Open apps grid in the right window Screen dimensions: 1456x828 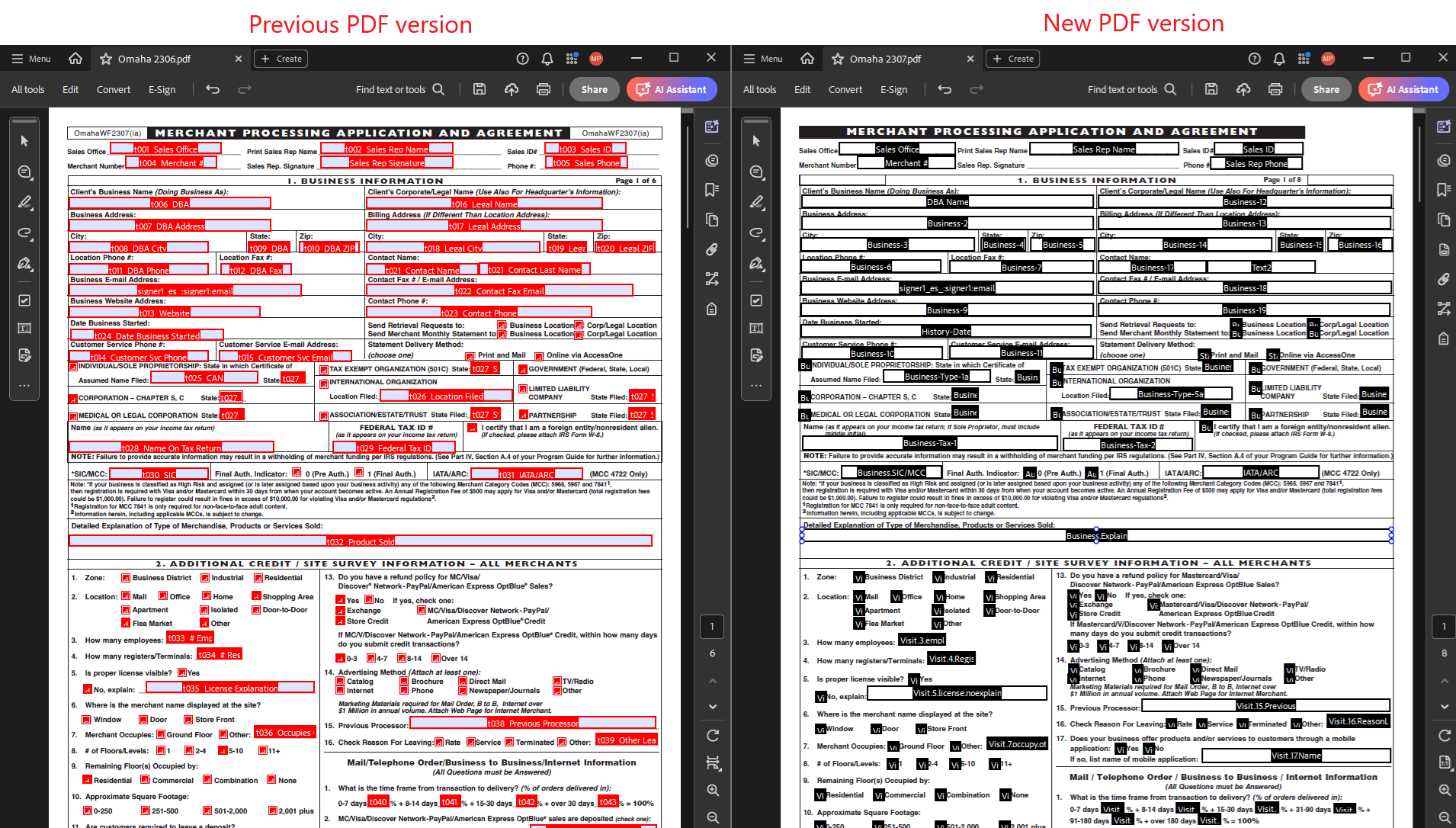1304,59
